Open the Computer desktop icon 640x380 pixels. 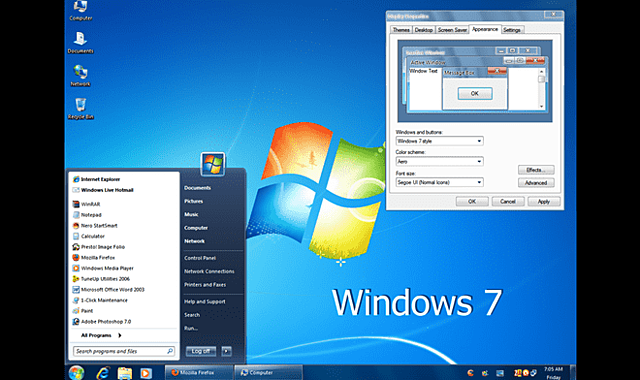[x=80, y=11]
